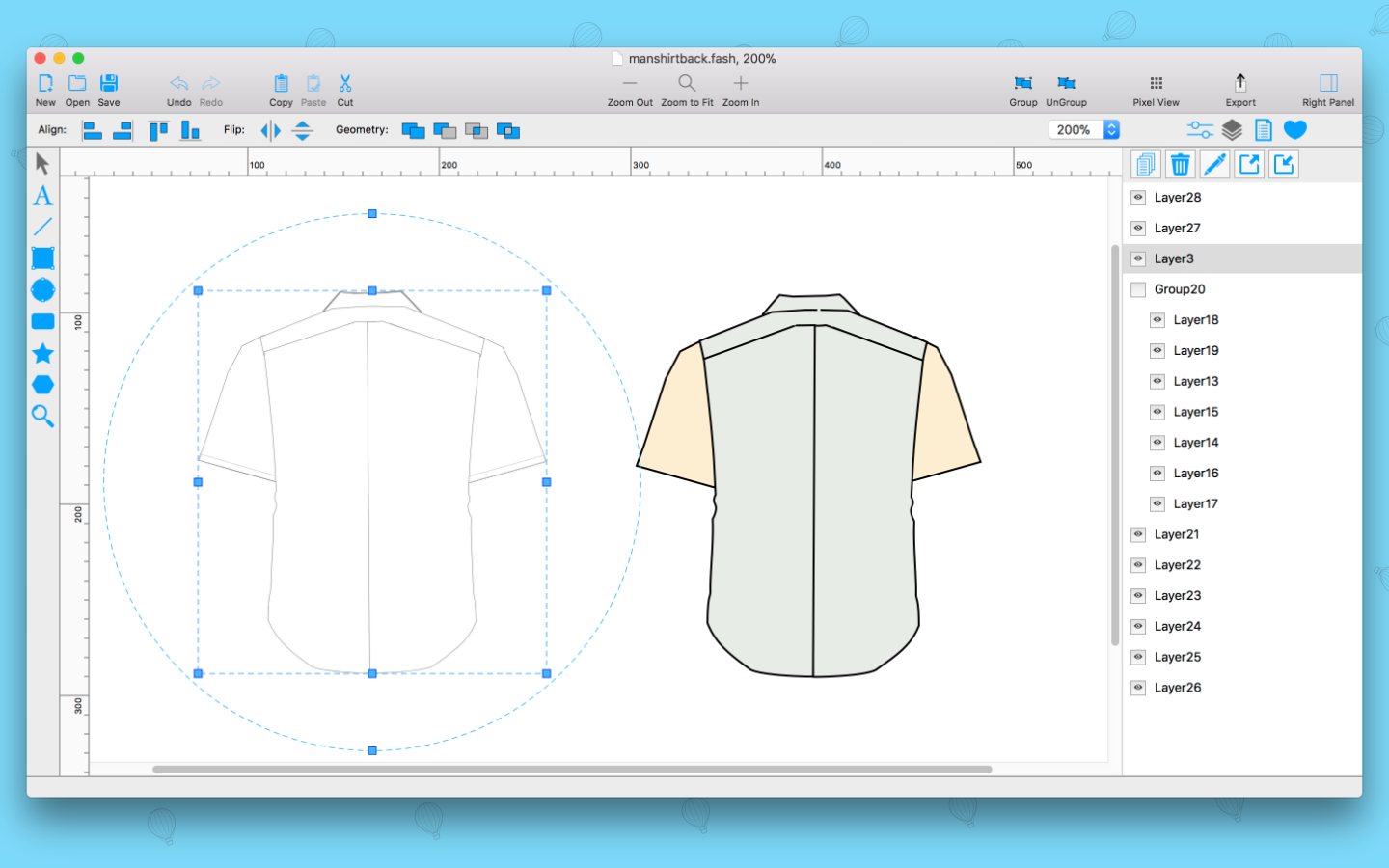Select the Text tool
This screenshot has width=1389, height=868.
click(x=42, y=197)
